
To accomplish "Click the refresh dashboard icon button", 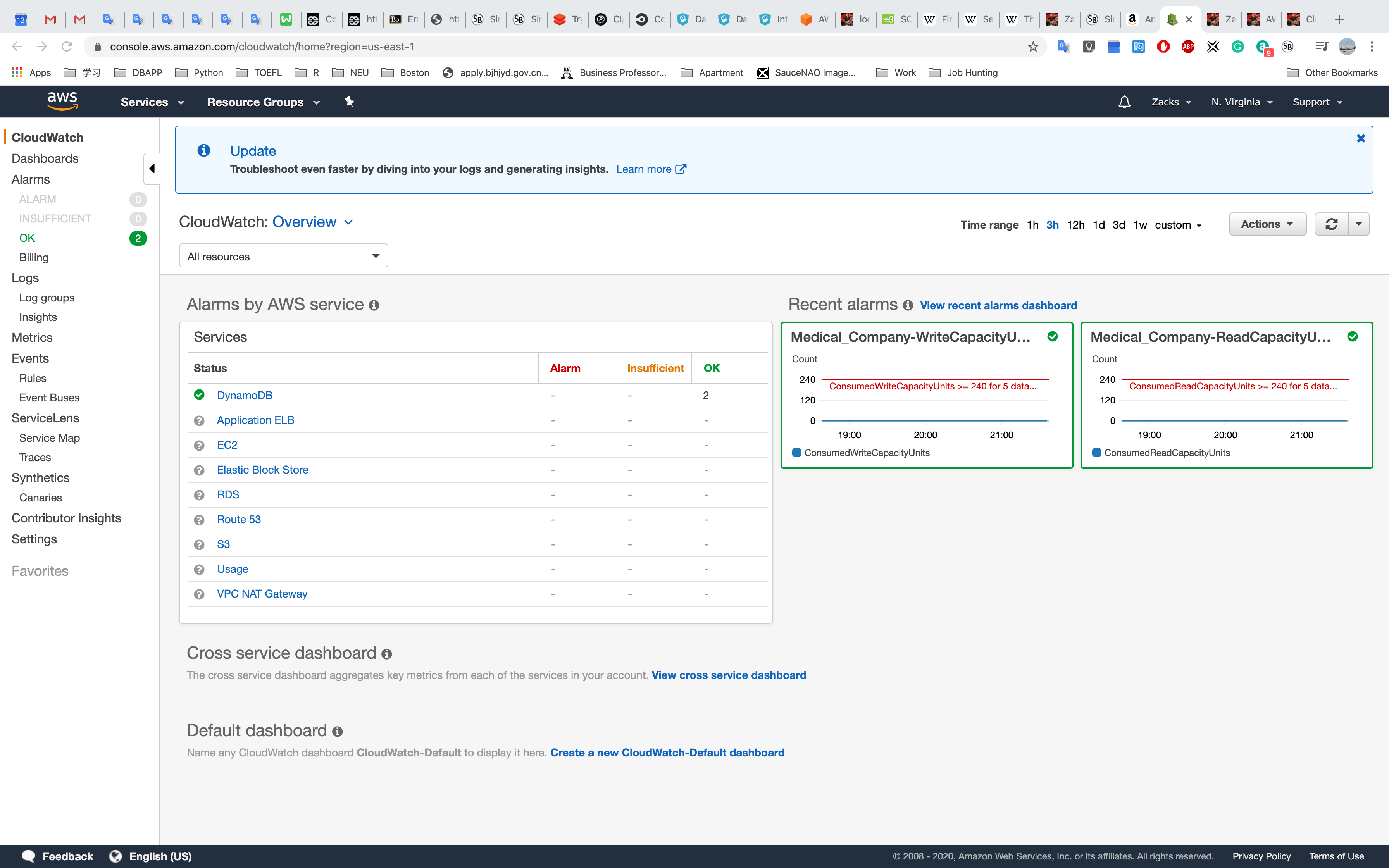I will coord(1331,224).
